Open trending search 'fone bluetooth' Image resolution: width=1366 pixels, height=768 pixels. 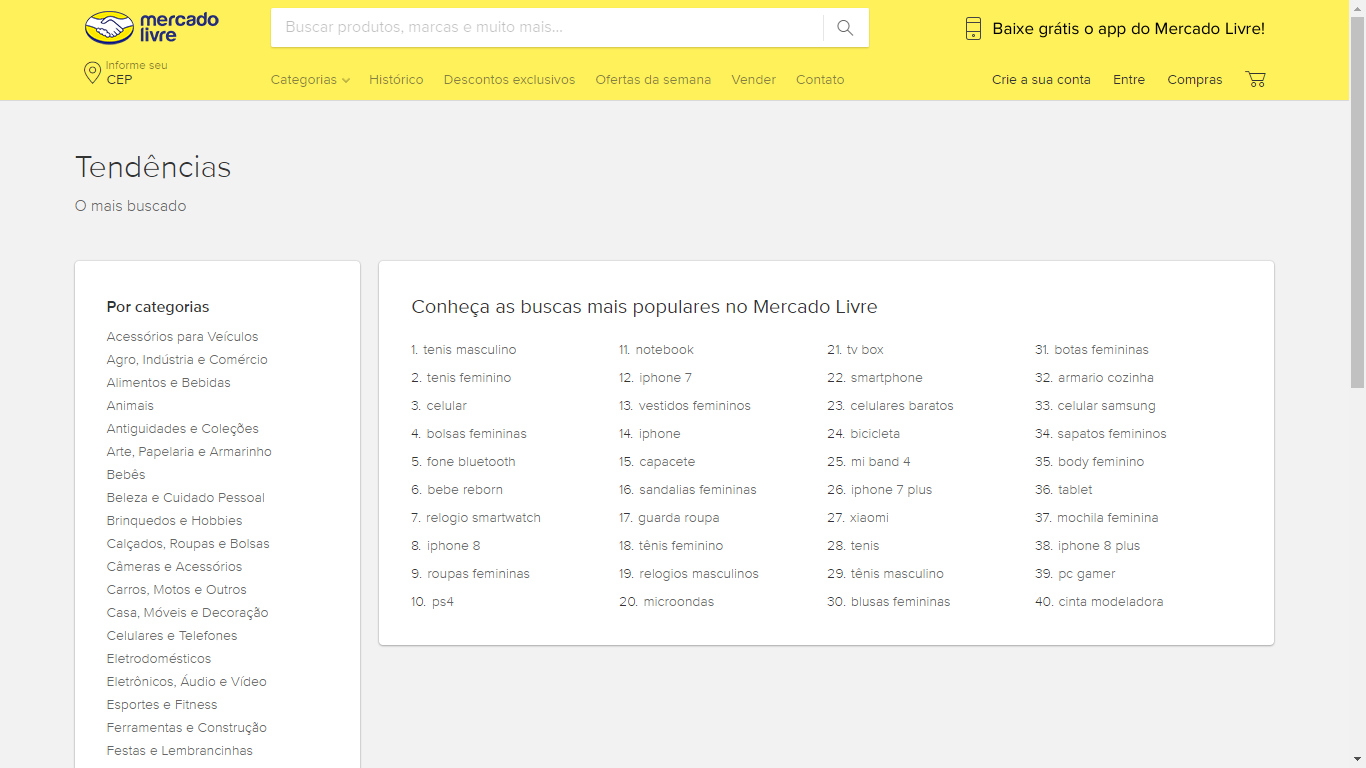coord(471,462)
